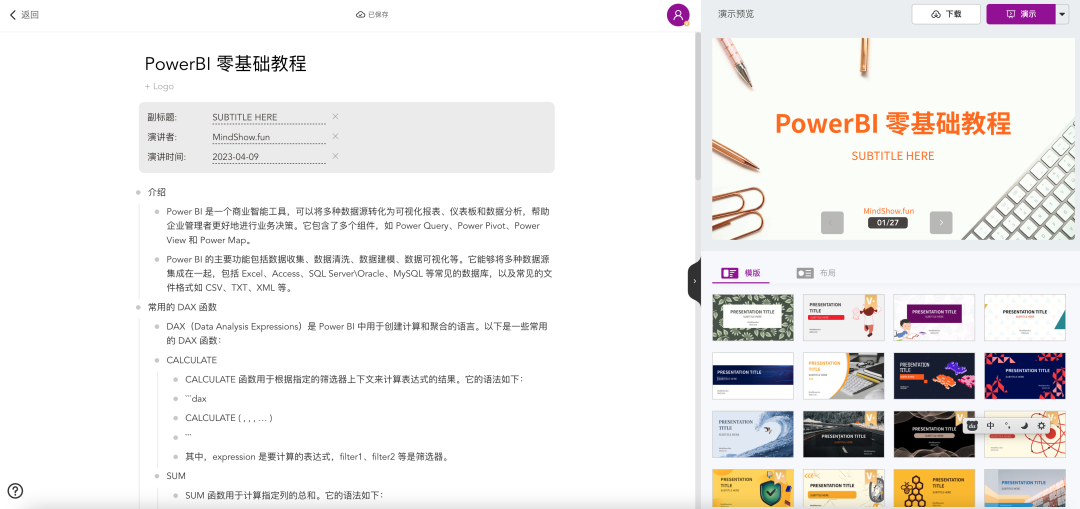
Task: Collapse the preview panel with side handle
Action: coord(694,281)
